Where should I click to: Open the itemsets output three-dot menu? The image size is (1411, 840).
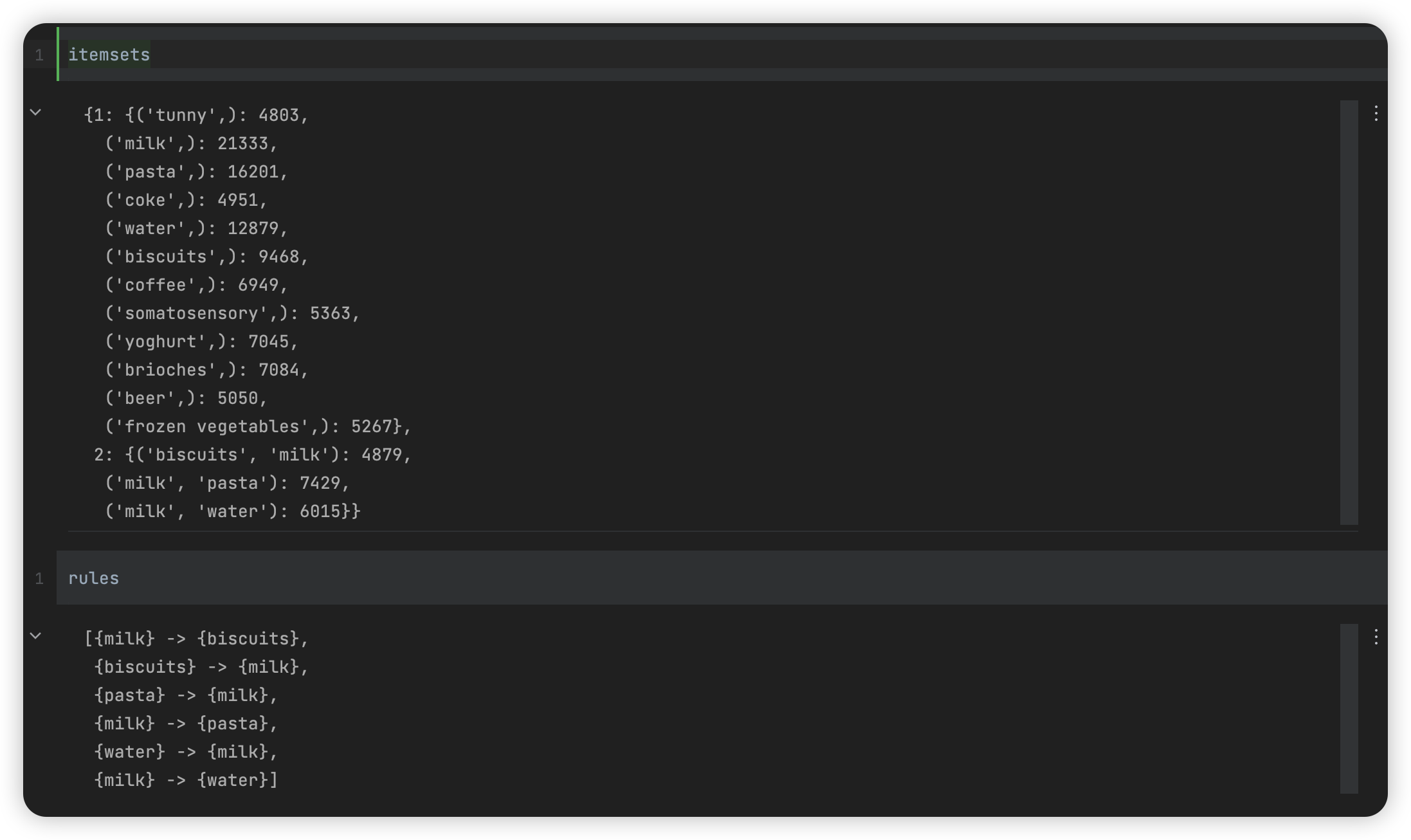[1376, 114]
